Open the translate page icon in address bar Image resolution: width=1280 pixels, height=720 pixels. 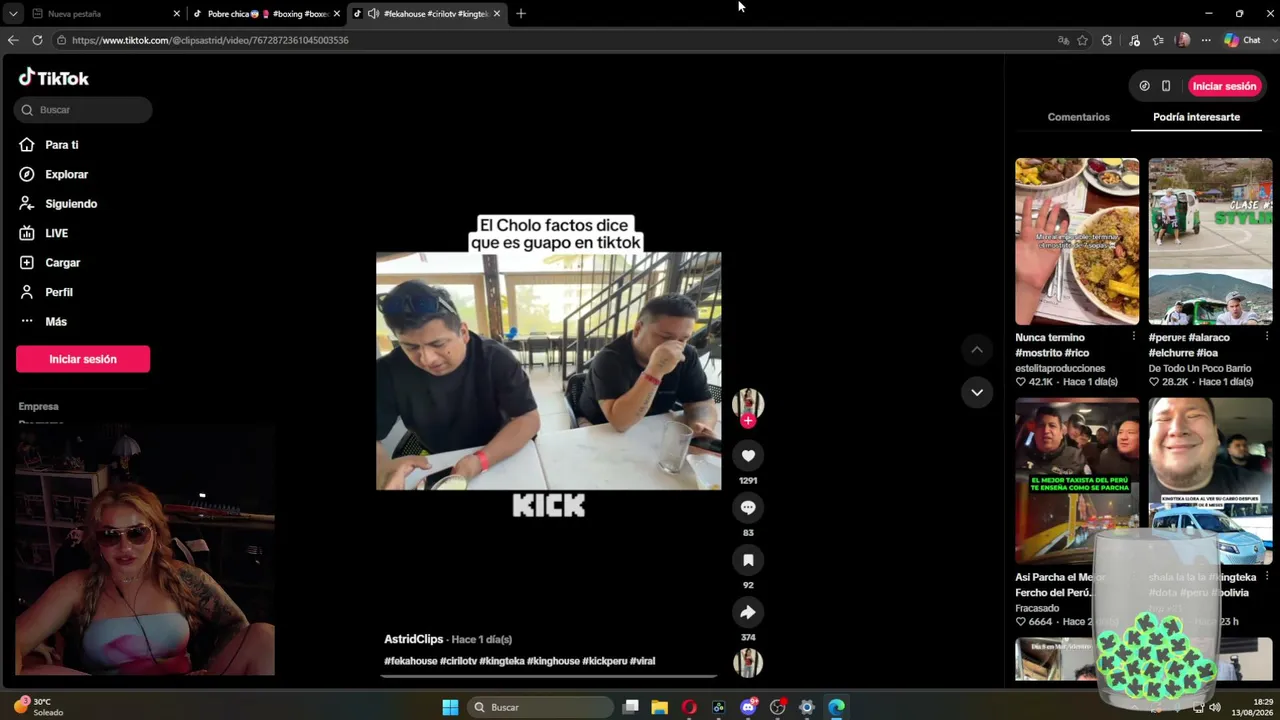click(1064, 40)
